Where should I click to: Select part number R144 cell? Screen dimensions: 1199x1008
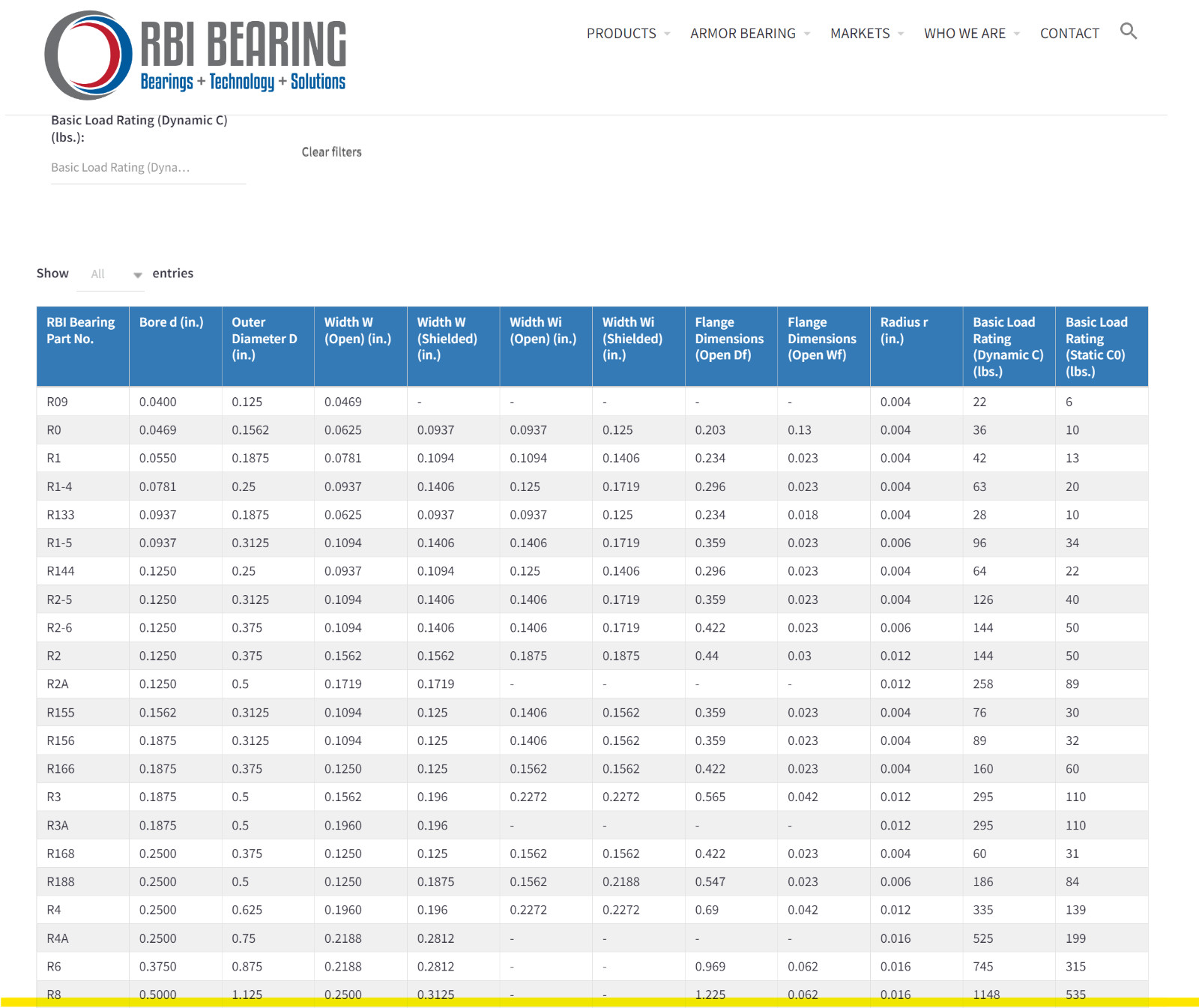click(x=82, y=571)
